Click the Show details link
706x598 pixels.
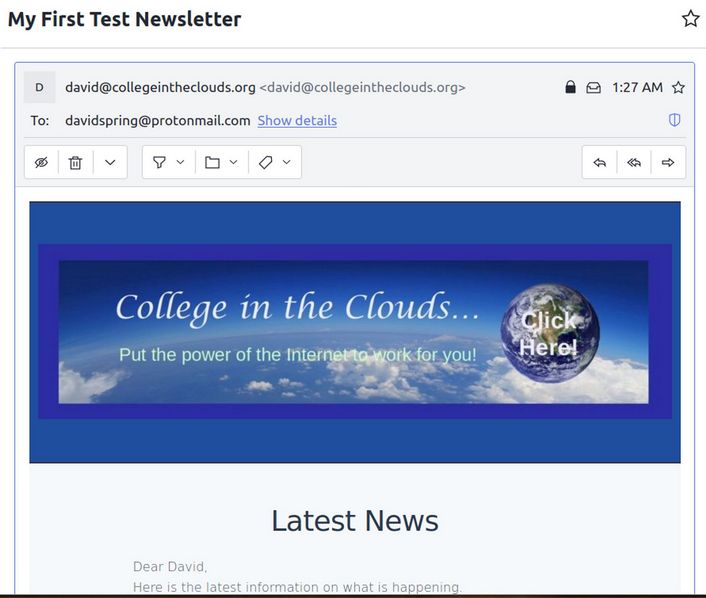click(297, 121)
